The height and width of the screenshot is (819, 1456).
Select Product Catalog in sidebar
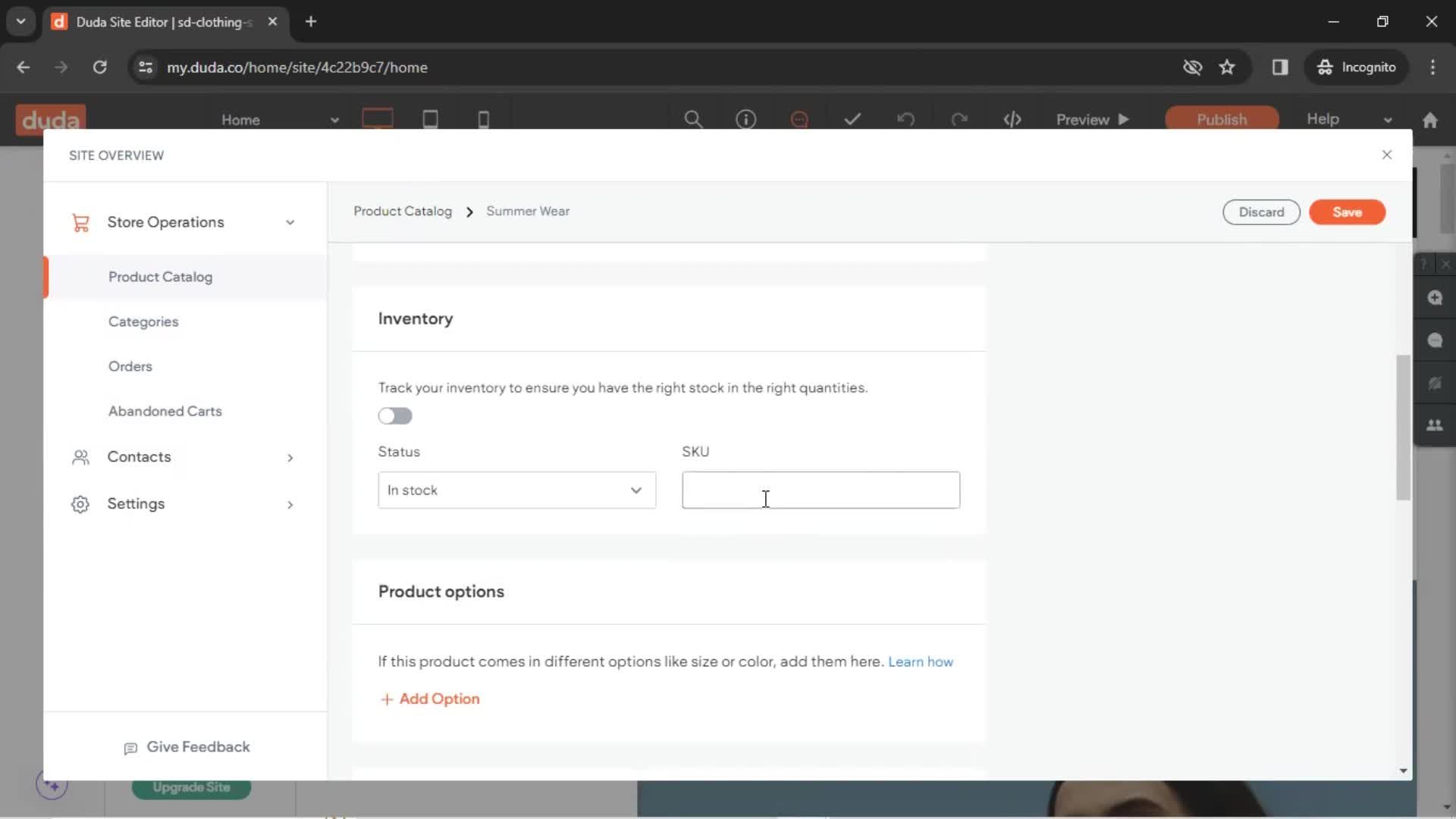coord(160,277)
